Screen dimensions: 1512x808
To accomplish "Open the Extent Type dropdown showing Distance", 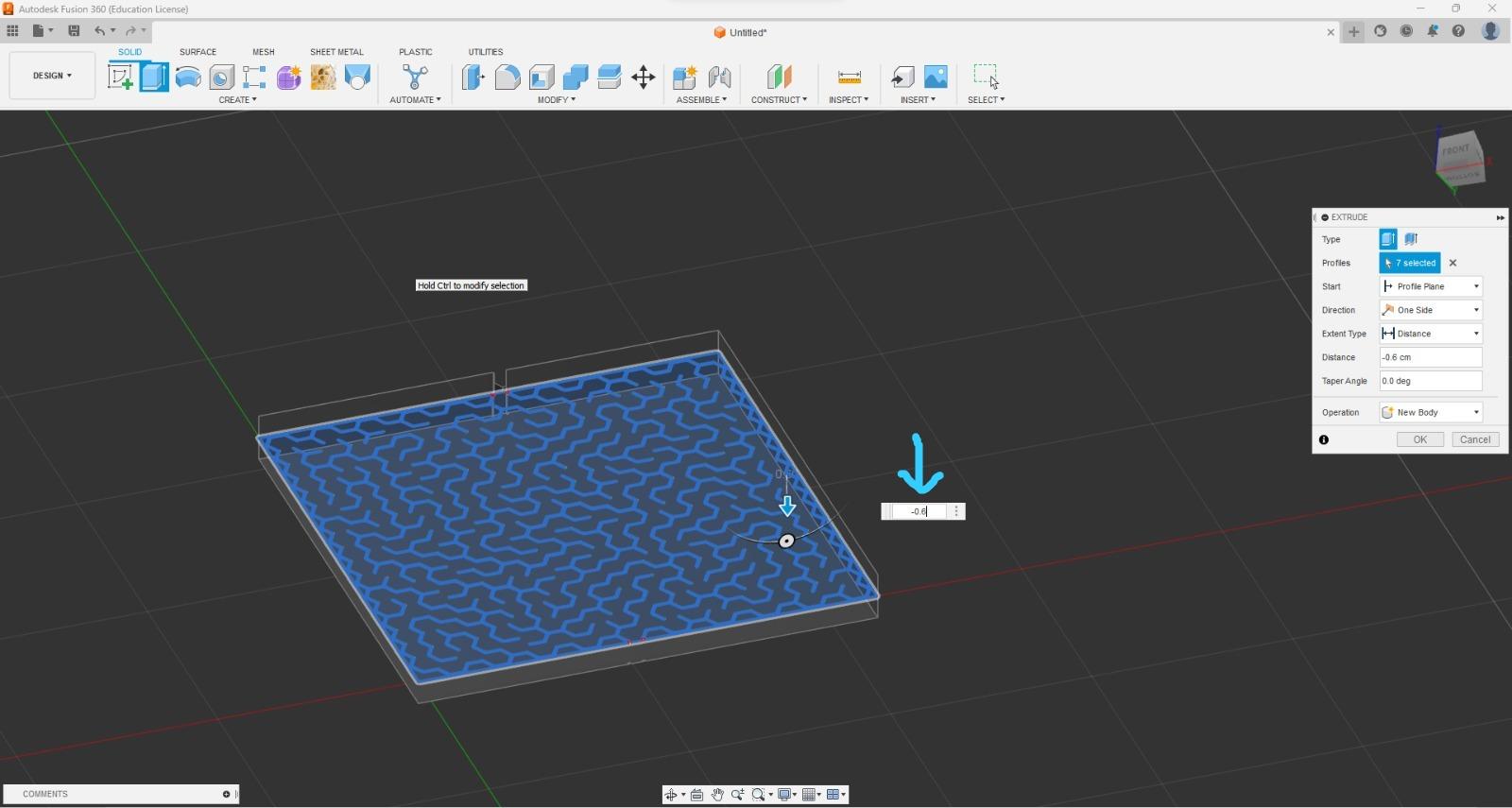I will point(1431,334).
